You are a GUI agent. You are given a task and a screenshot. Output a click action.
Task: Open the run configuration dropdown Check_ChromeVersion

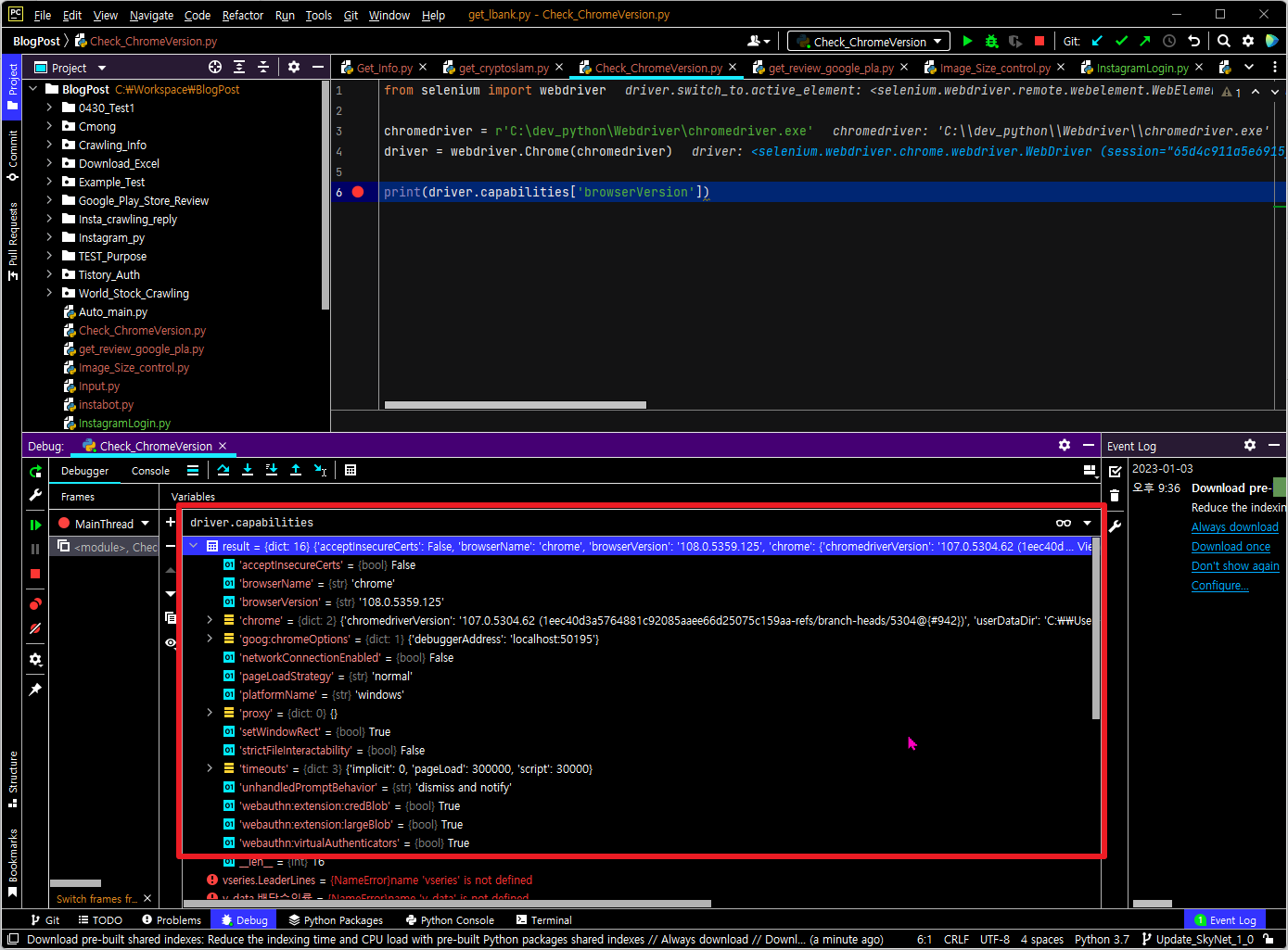(868, 42)
